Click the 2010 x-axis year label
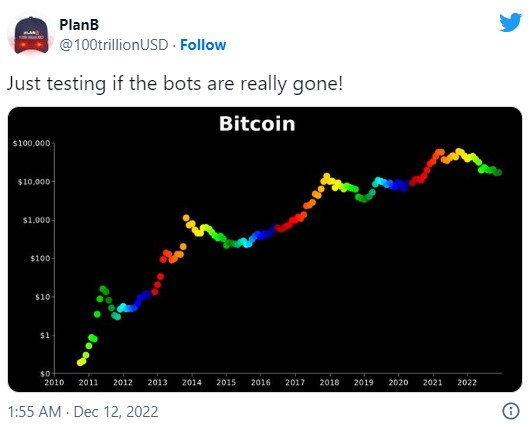Viewport: 532px width, 427px height. tap(54, 383)
